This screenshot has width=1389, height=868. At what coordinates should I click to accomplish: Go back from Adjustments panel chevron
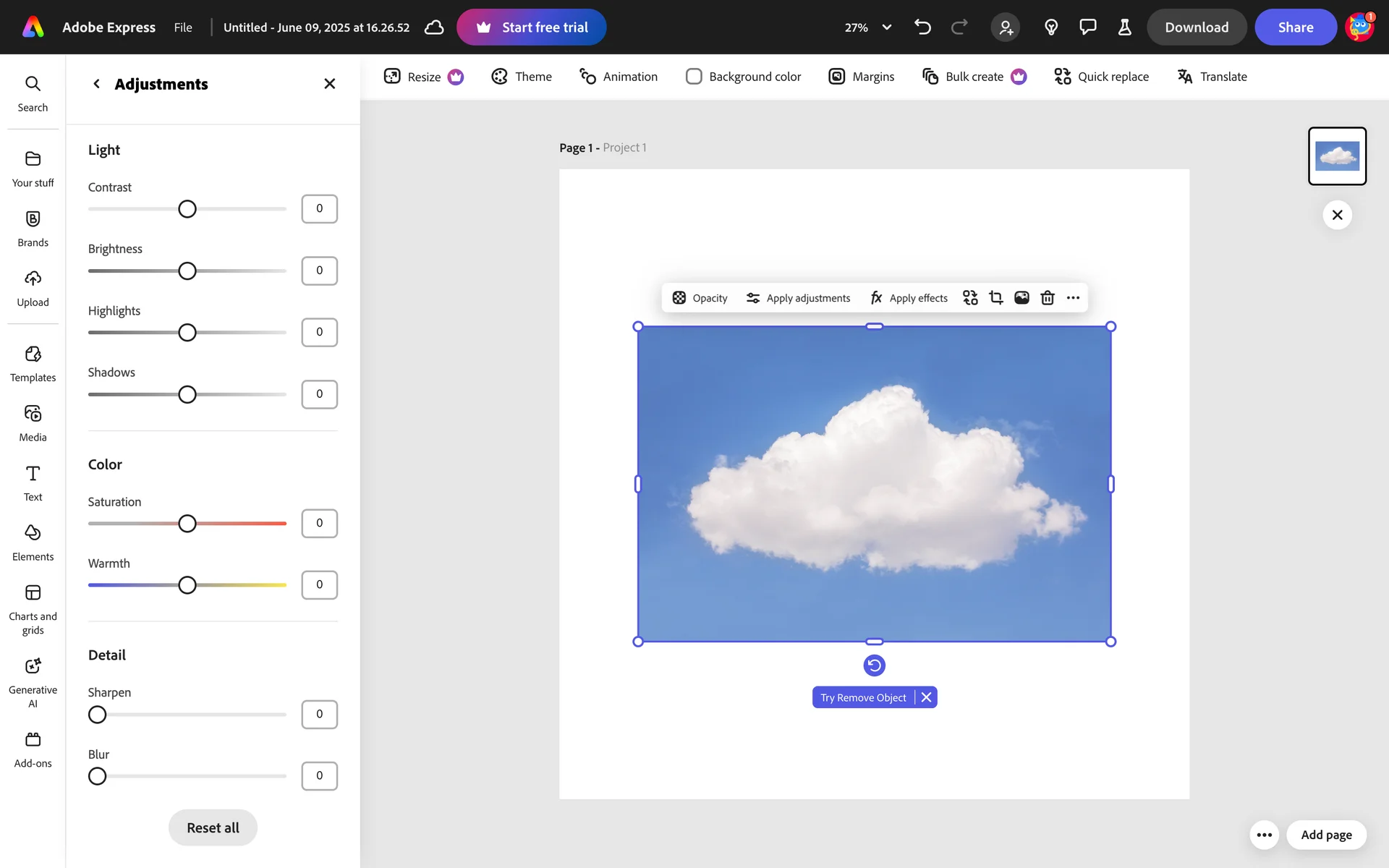(96, 84)
